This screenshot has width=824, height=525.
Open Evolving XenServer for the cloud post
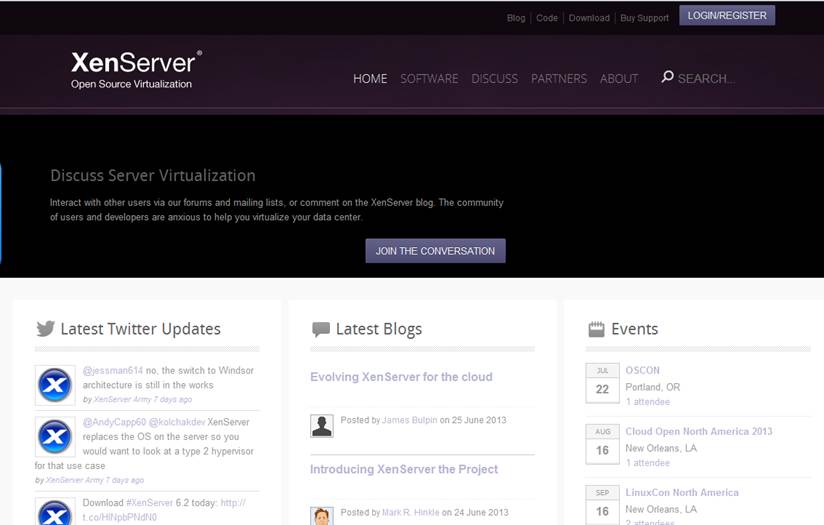pyautogui.click(x=401, y=377)
